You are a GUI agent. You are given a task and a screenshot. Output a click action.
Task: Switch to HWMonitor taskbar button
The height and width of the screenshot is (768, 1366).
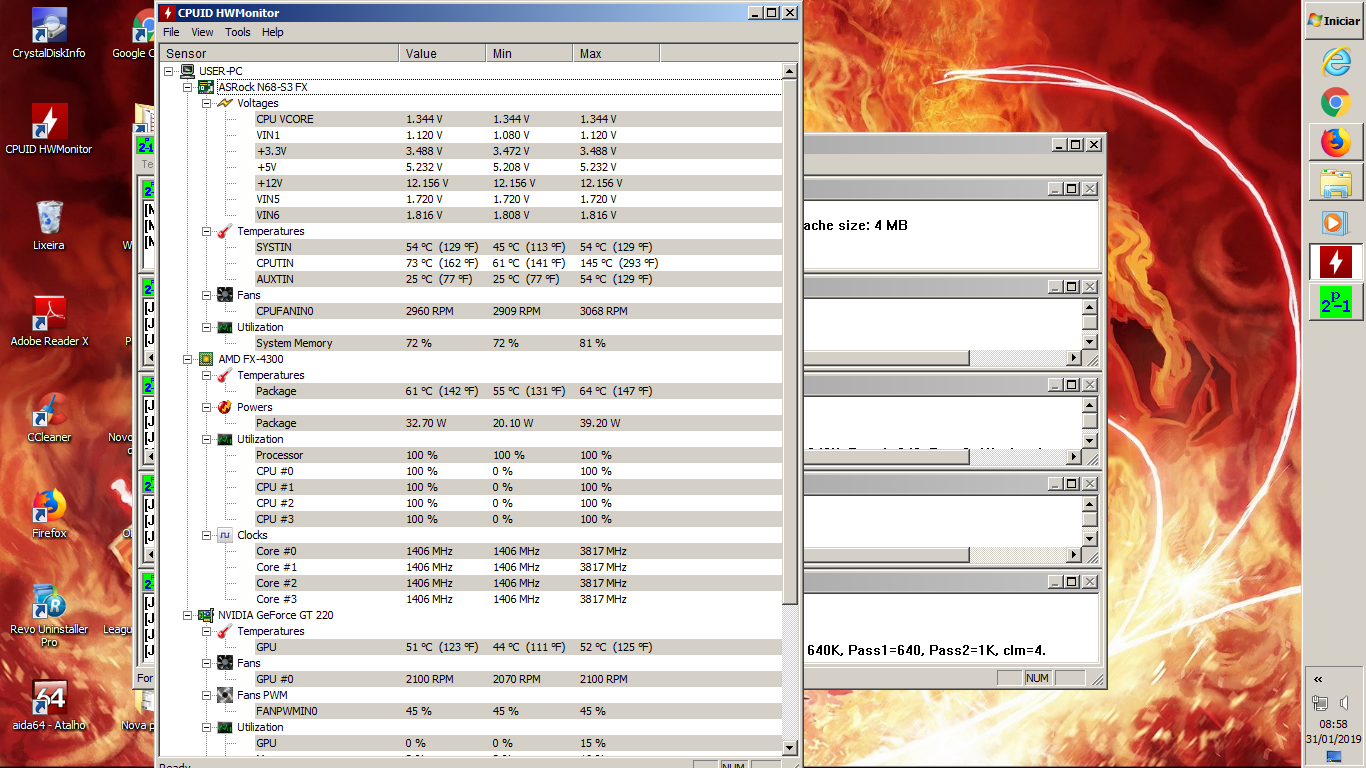click(x=1334, y=262)
